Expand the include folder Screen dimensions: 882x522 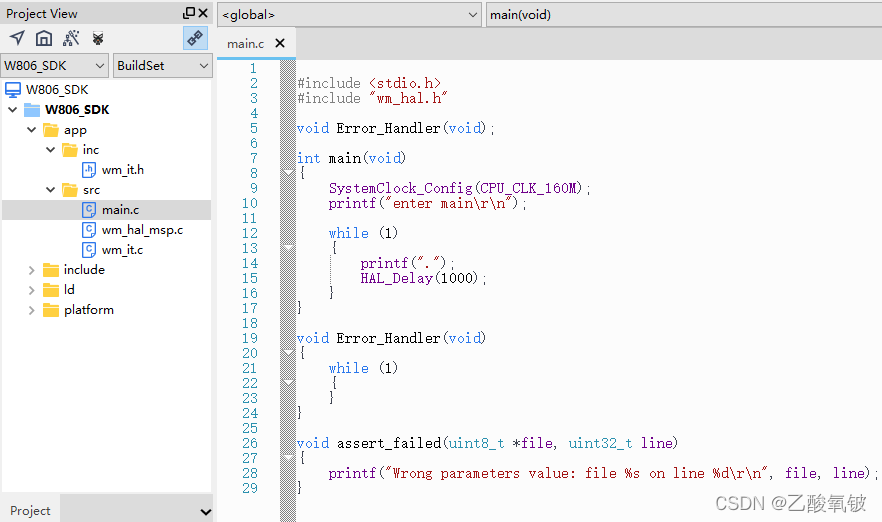(32, 270)
